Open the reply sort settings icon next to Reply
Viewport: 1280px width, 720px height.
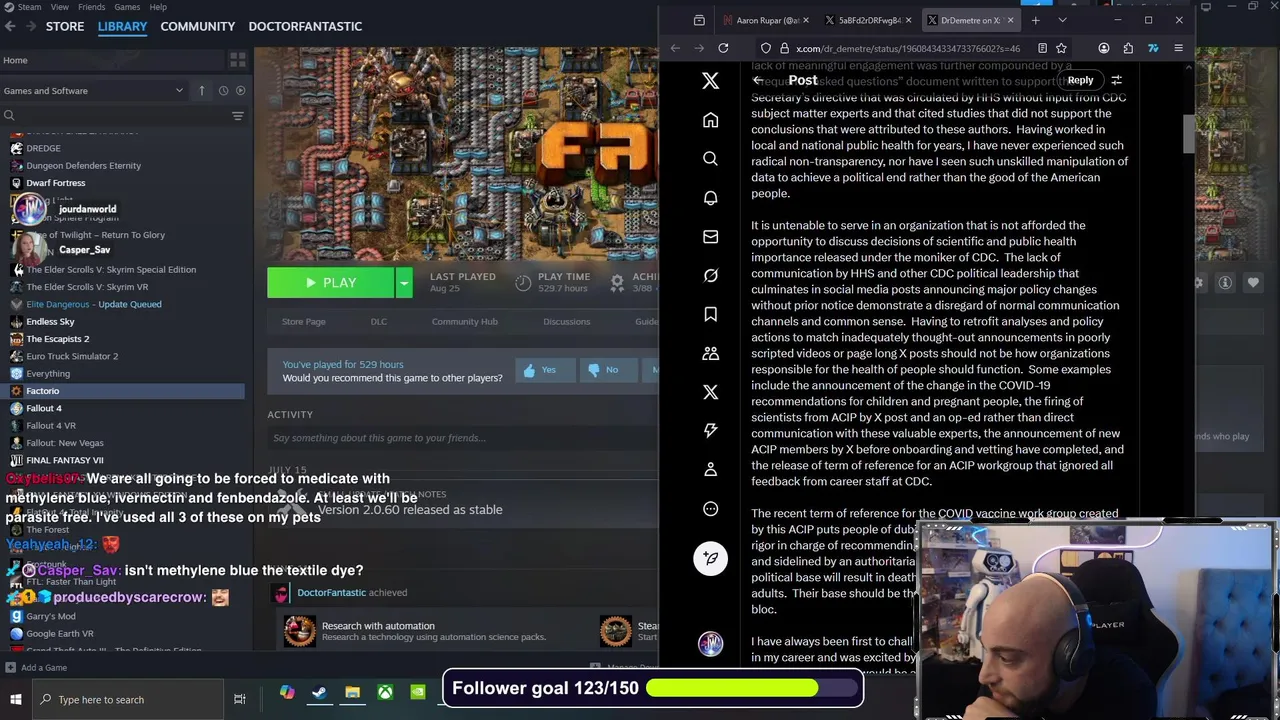[1116, 80]
